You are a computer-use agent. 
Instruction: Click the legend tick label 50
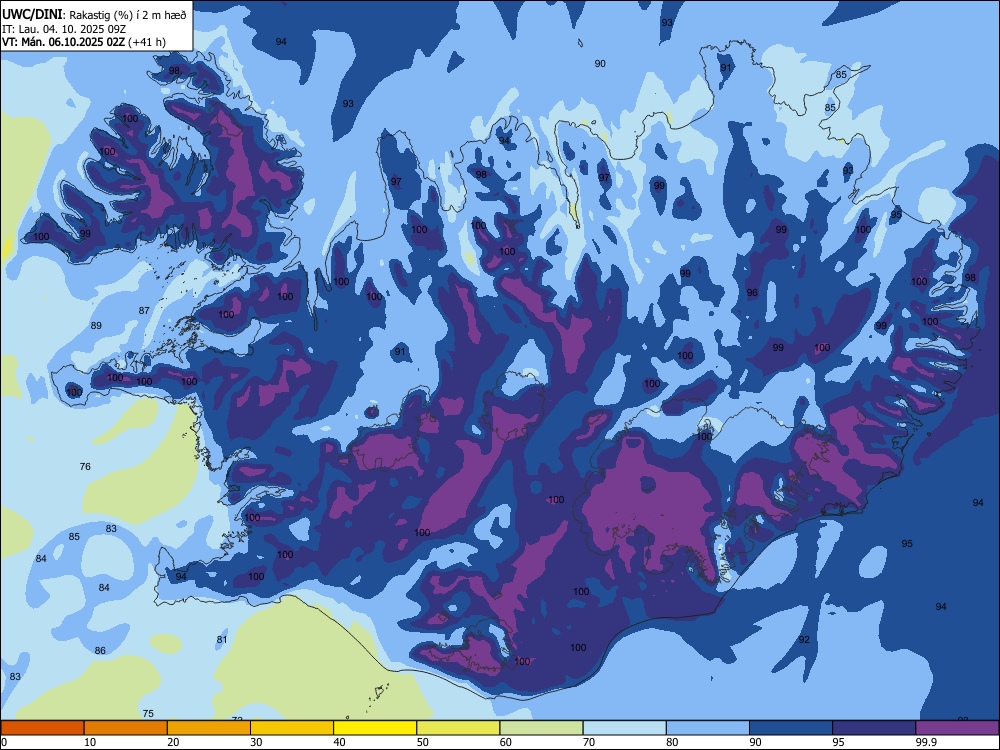(x=423, y=742)
